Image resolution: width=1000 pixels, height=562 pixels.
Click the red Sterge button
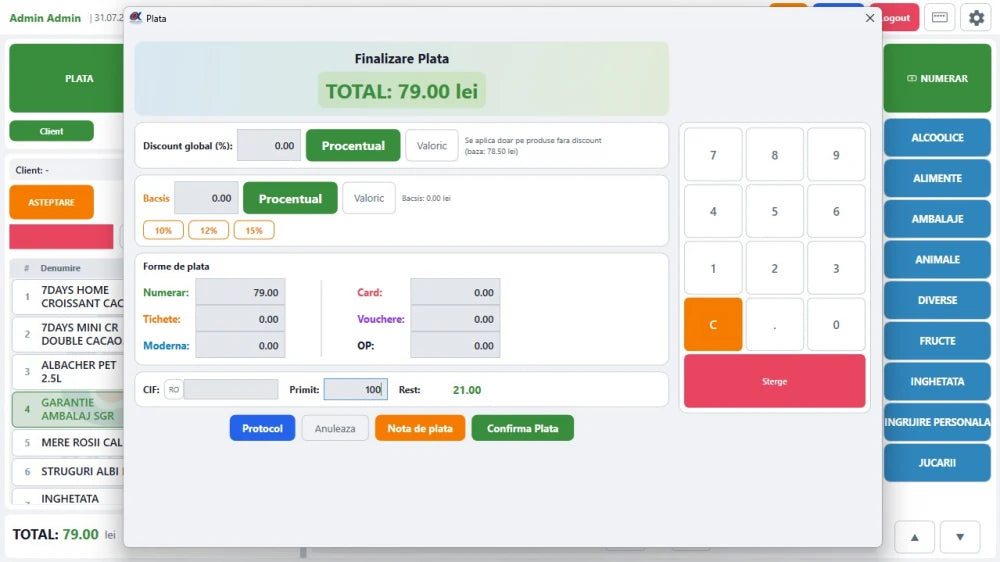(x=774, y=381)
